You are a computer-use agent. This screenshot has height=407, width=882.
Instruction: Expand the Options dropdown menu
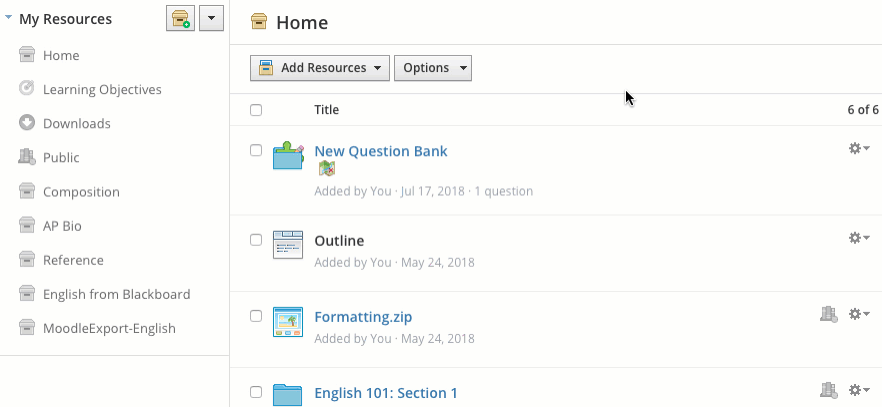(x=432, y=68)
